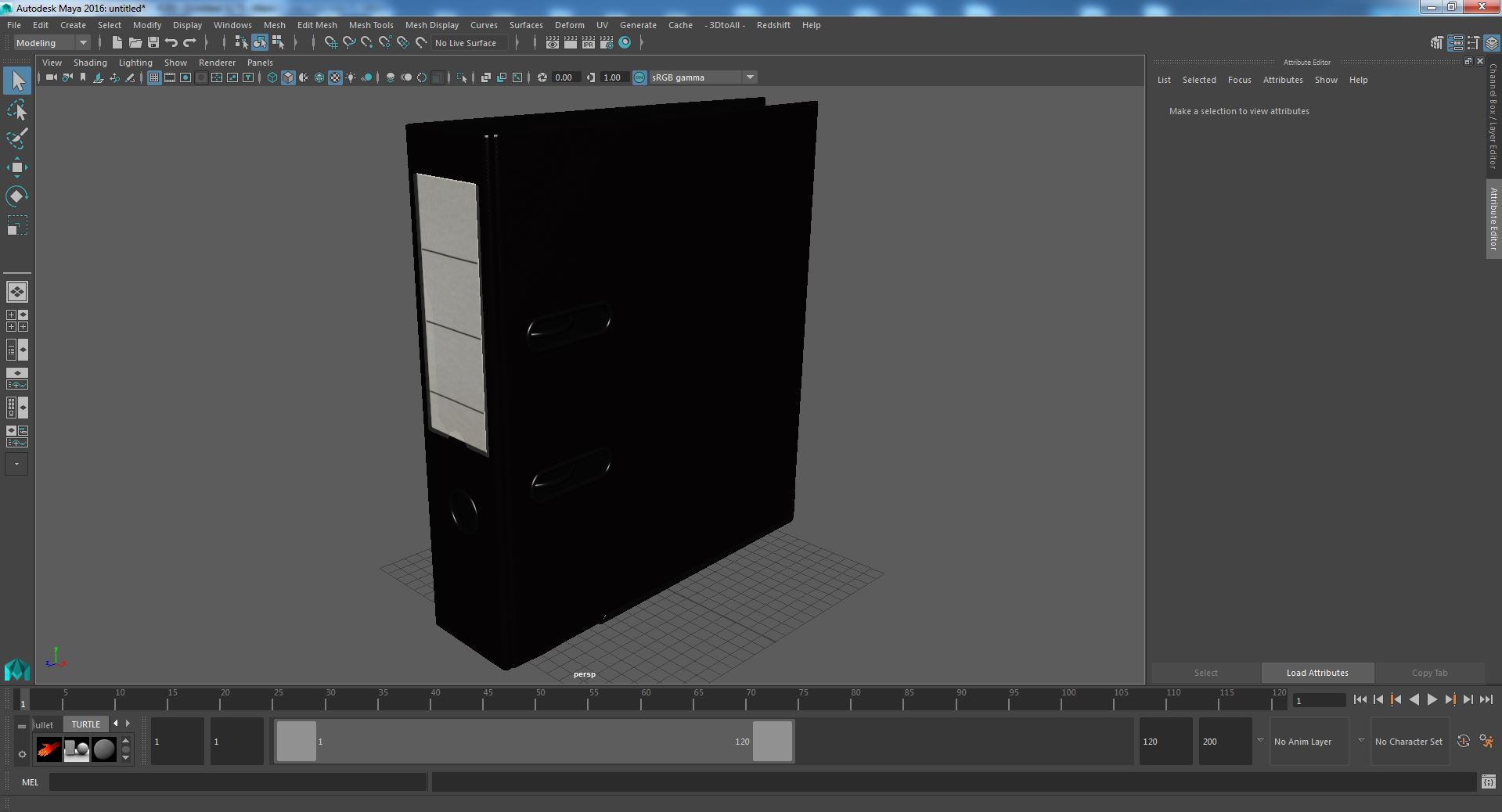Select by hierarchy mode icon

241,43
